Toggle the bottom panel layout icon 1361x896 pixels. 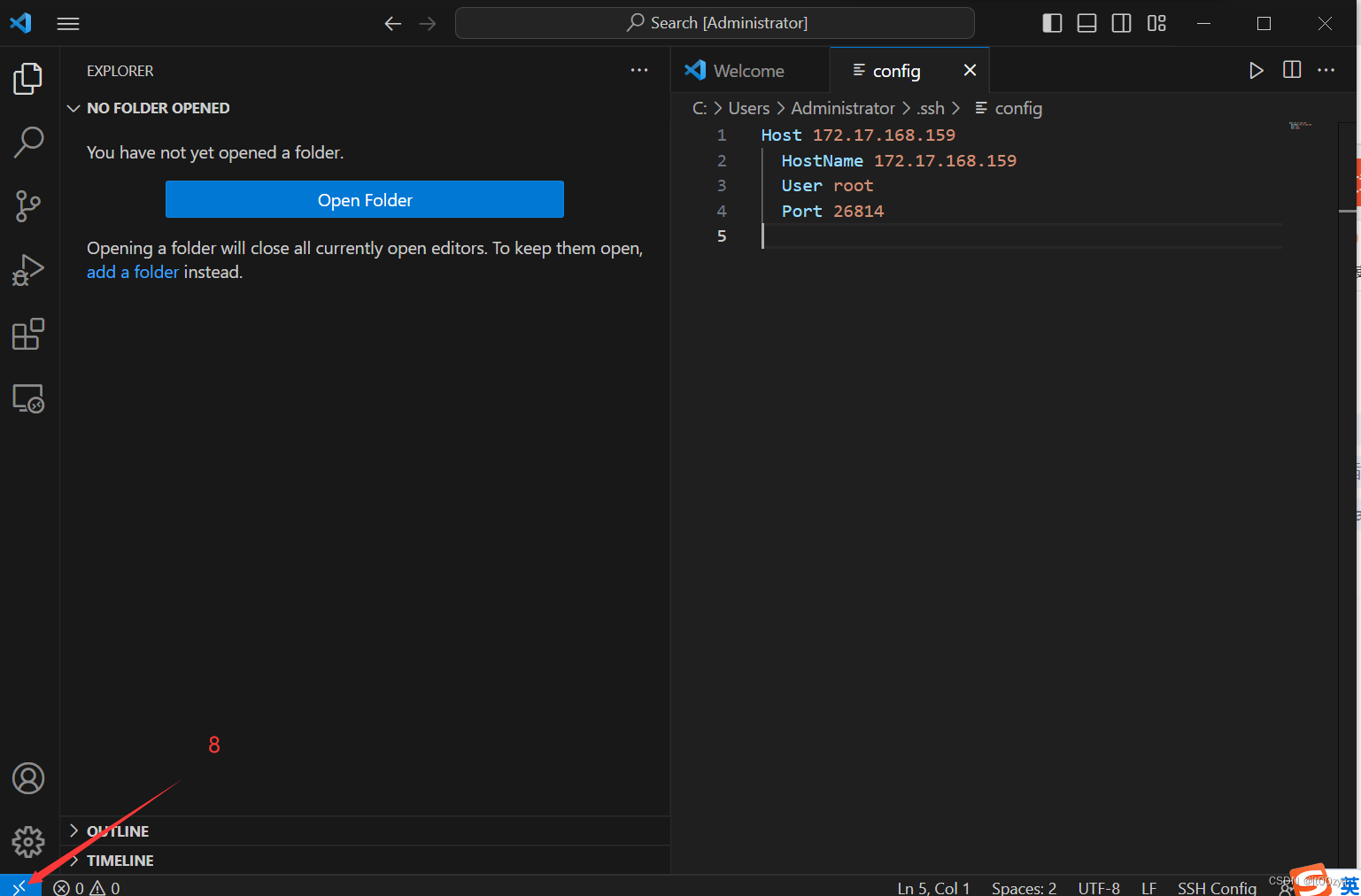(x=1086, y=23)
